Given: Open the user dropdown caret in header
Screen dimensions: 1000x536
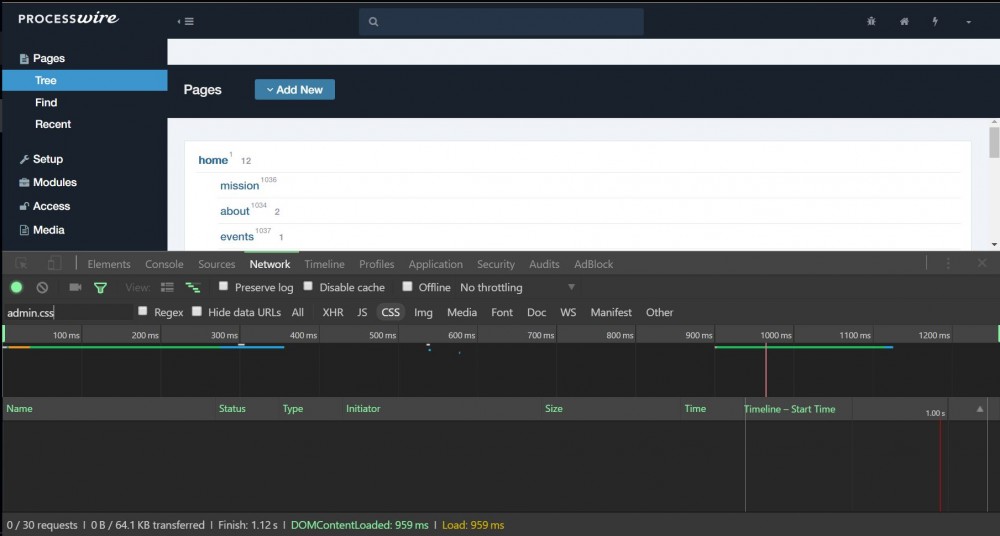Looking at the screenshot, I should coord(968,22).
